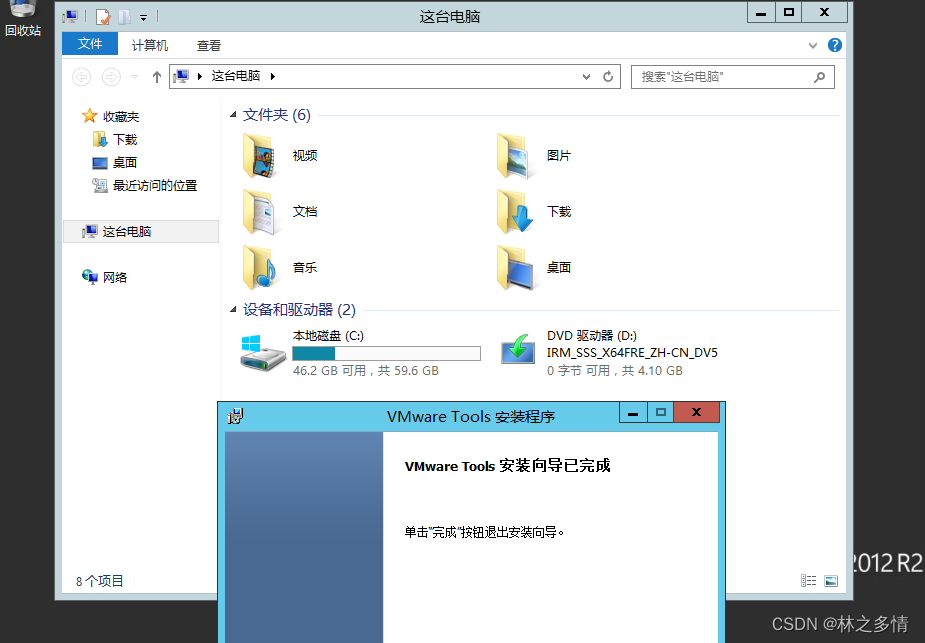Select the 文档 folder icon

pos(258,212)
